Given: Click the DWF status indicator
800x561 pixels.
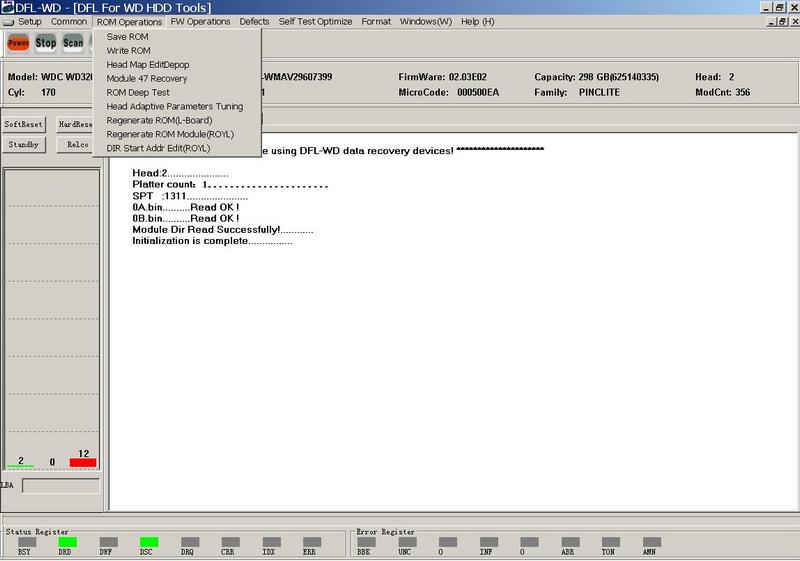Looking at the screenshot, I should pyautogui.click(x=108, y=542).
